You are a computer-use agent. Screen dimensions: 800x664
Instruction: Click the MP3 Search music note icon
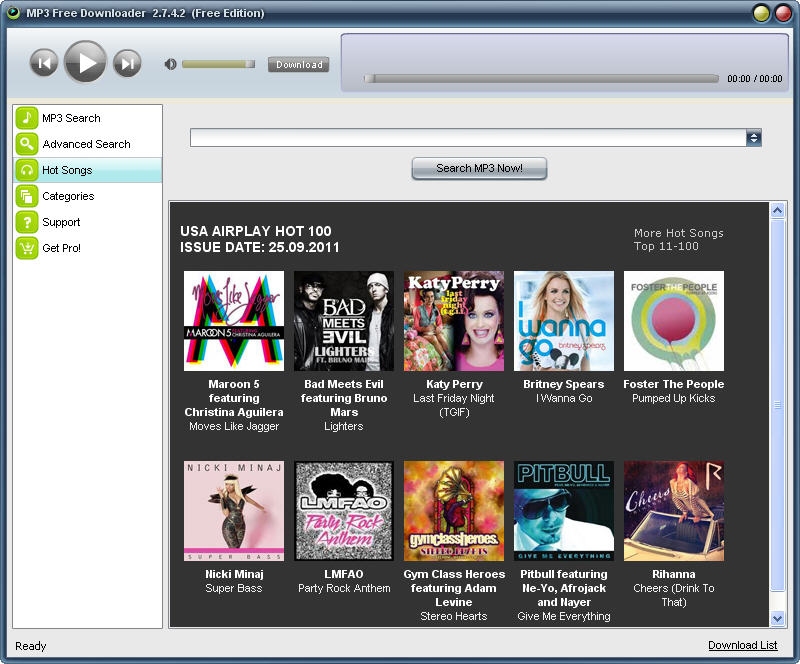pyautogui.click(x=27, y=118)
